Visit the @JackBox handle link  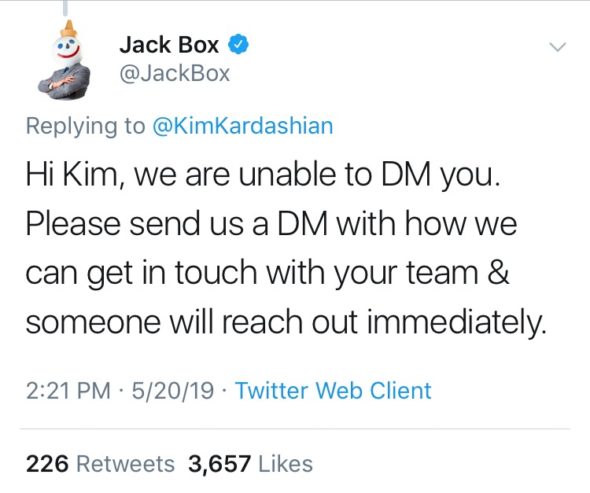175,73
